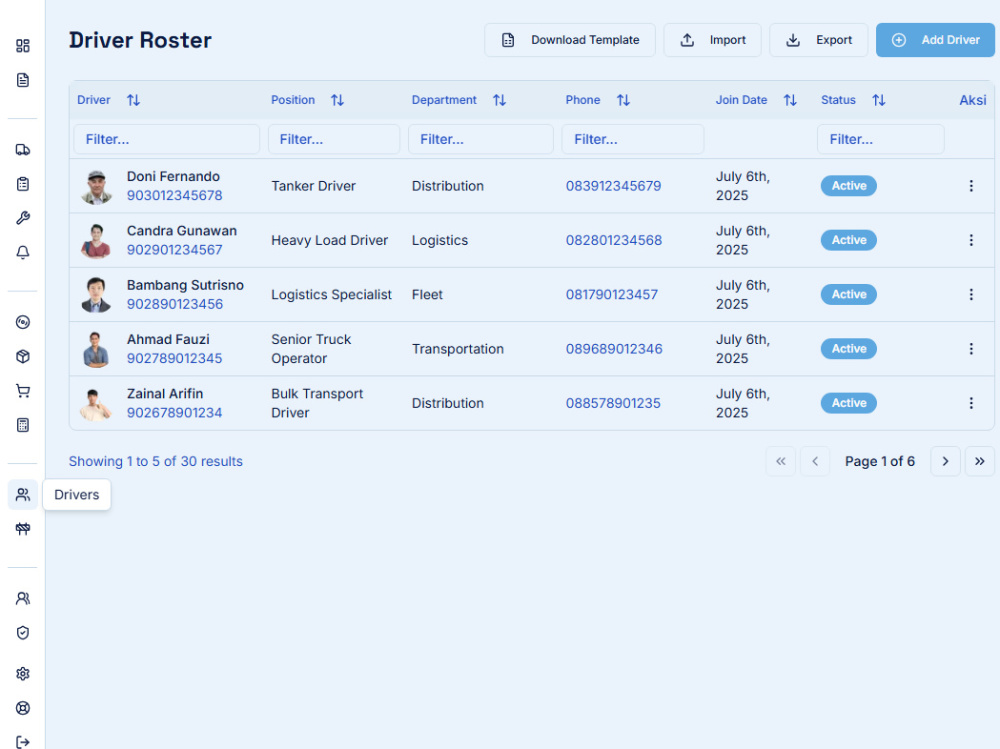Screen dimensions: 1000x749
Task: Open the user accounts icon in sidebar
Action: pos(22,598)
